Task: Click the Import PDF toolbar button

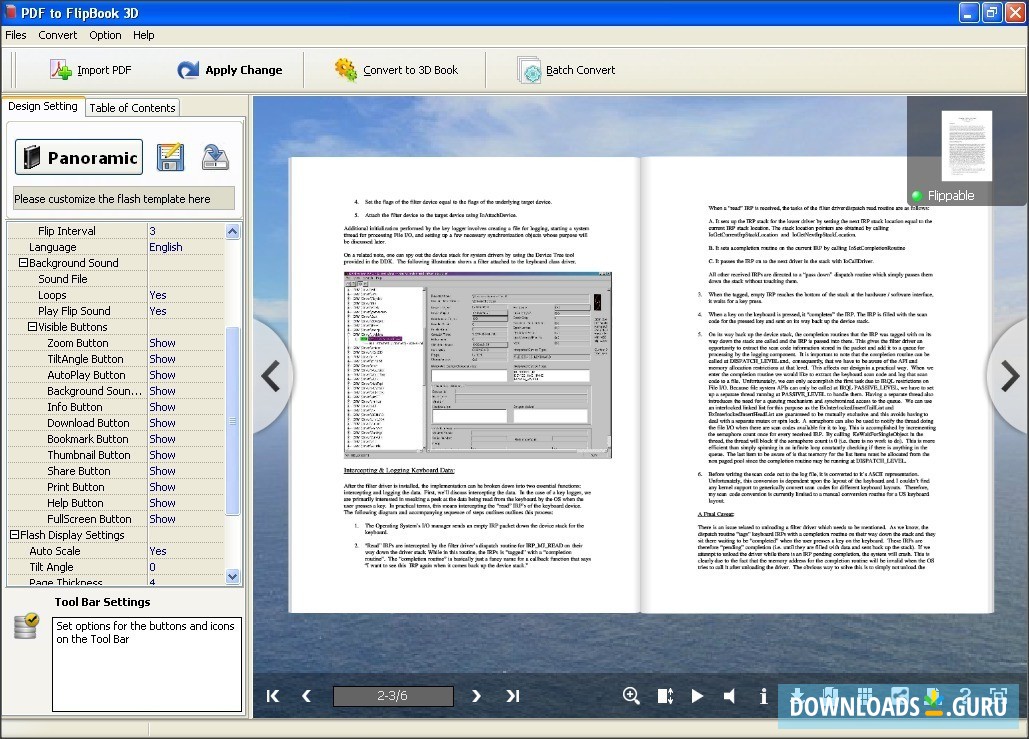Action: click(91, 70)
